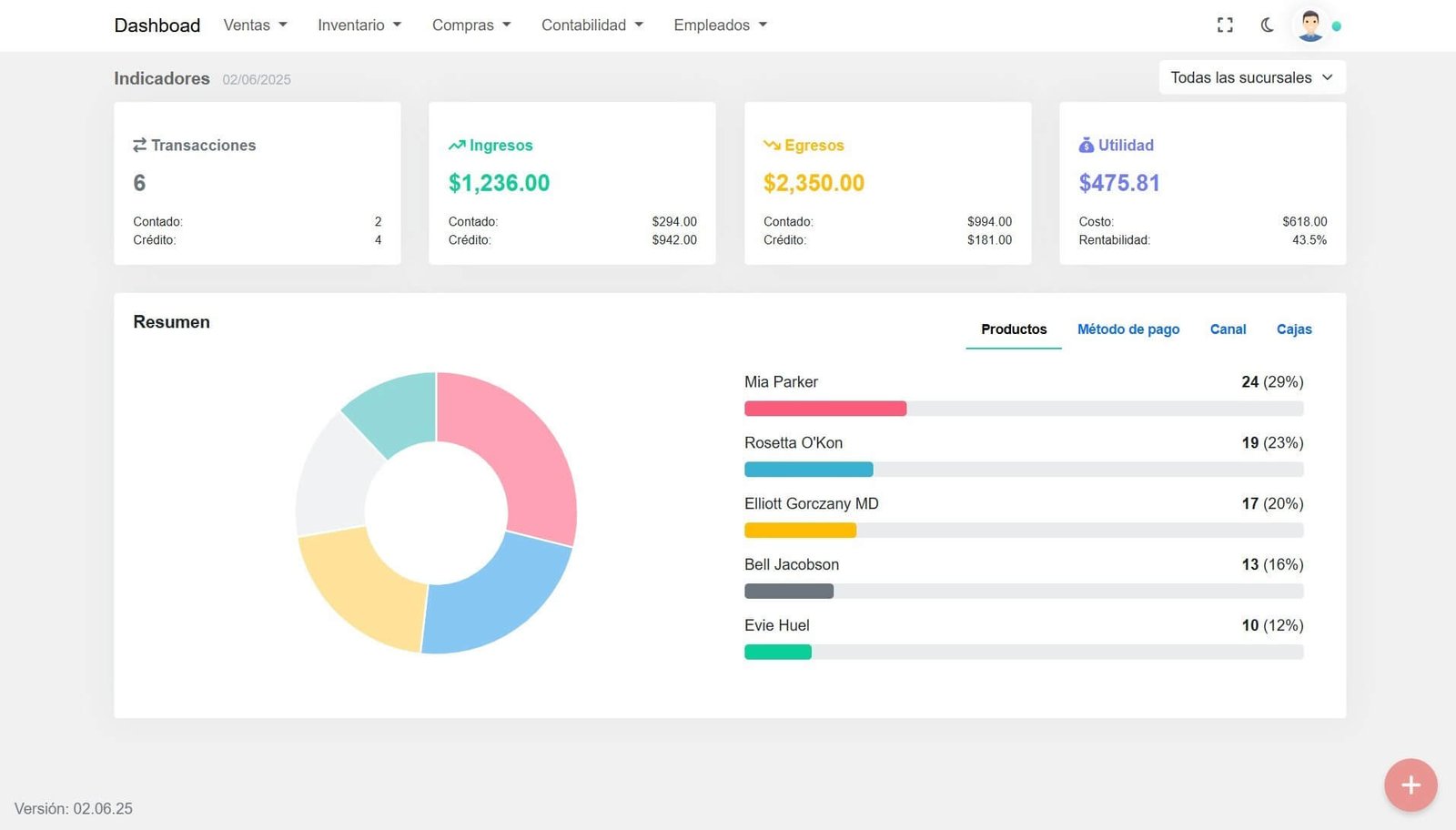This screenshot has width=1456, height=830.
Task: Click the Utilidad money bag icon
Action: [1086, 146]
